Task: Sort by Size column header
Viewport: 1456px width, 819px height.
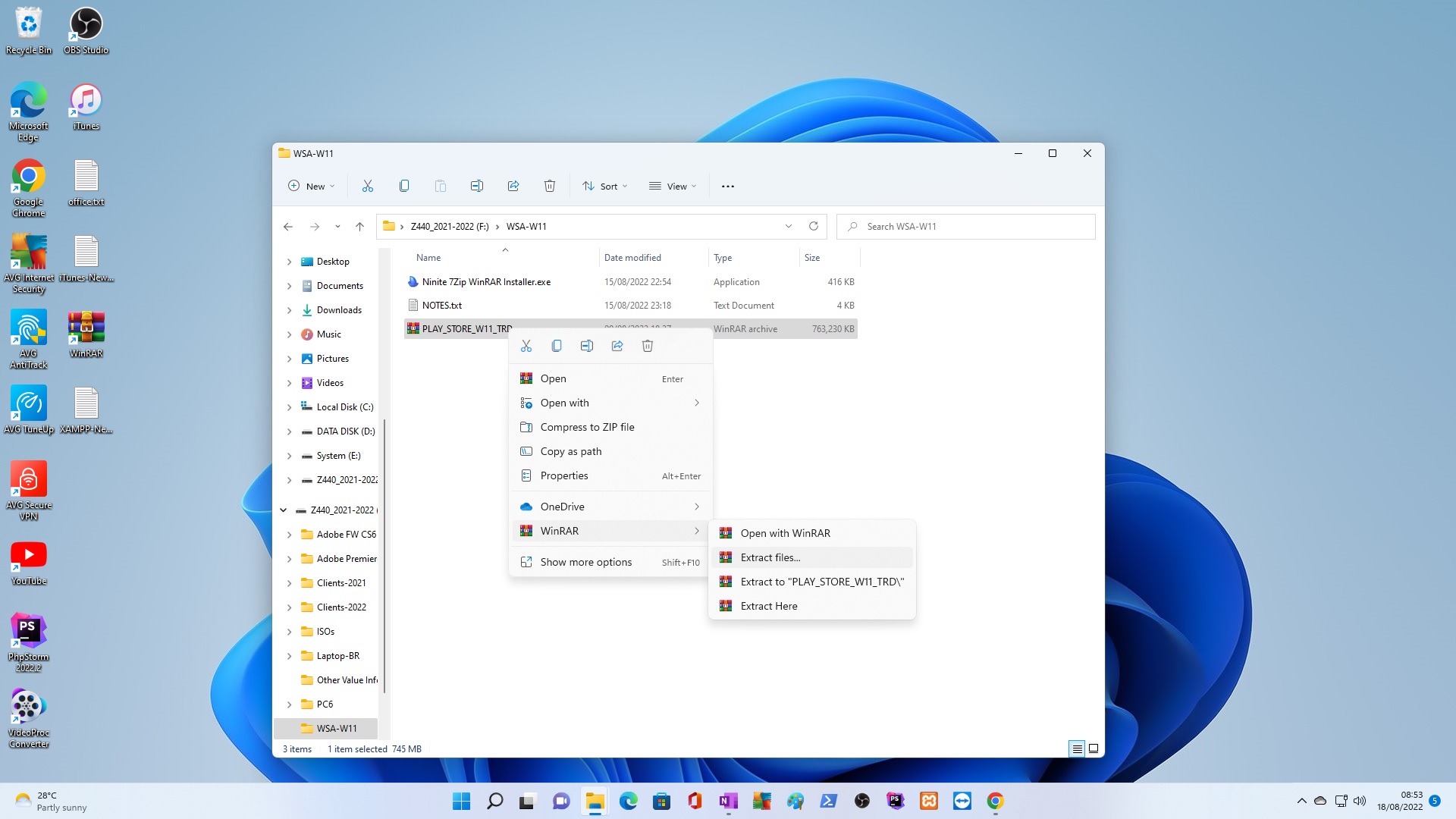Action: coord(829,258)
